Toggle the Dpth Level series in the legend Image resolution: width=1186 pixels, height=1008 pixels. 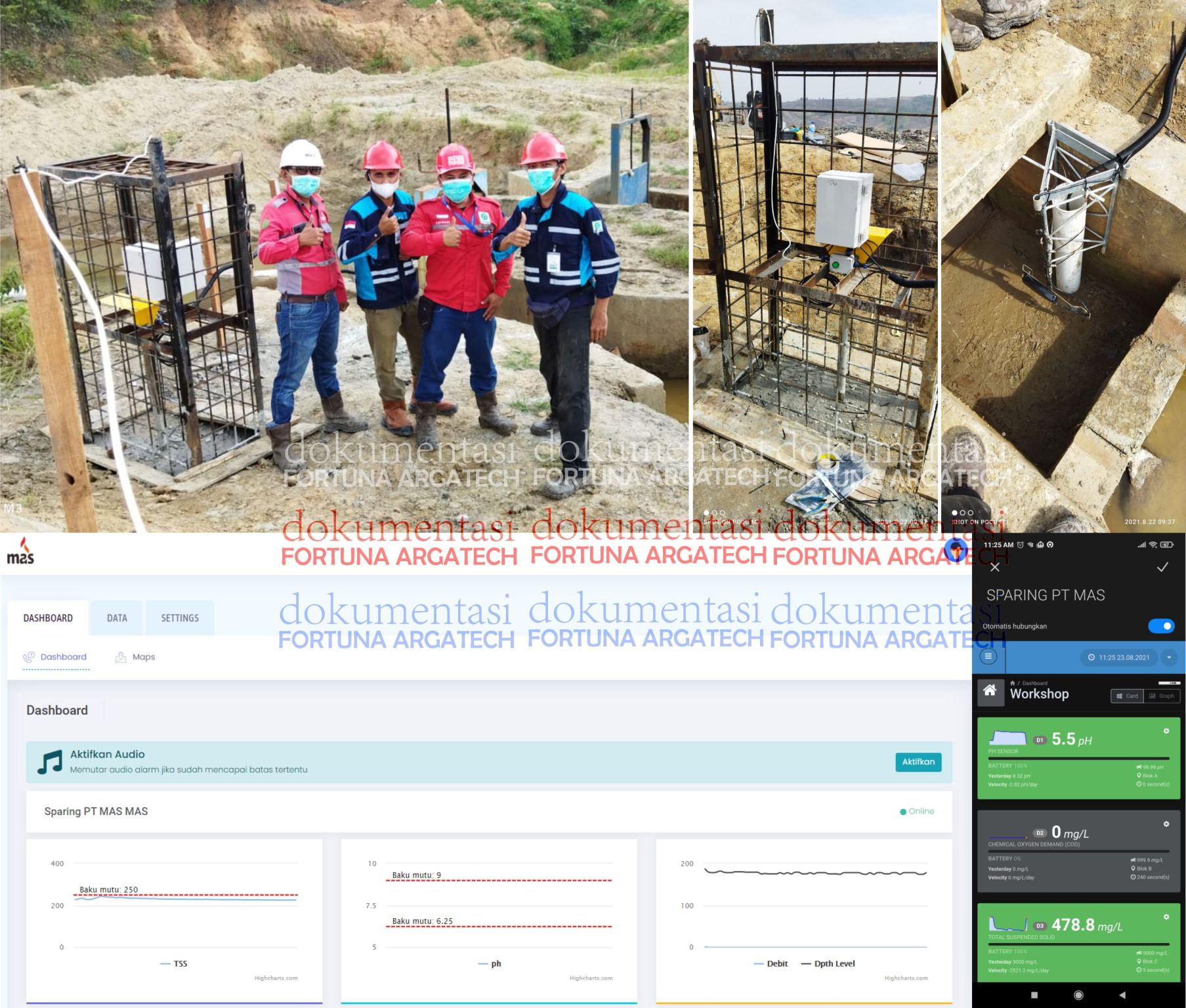coord(828,963)
